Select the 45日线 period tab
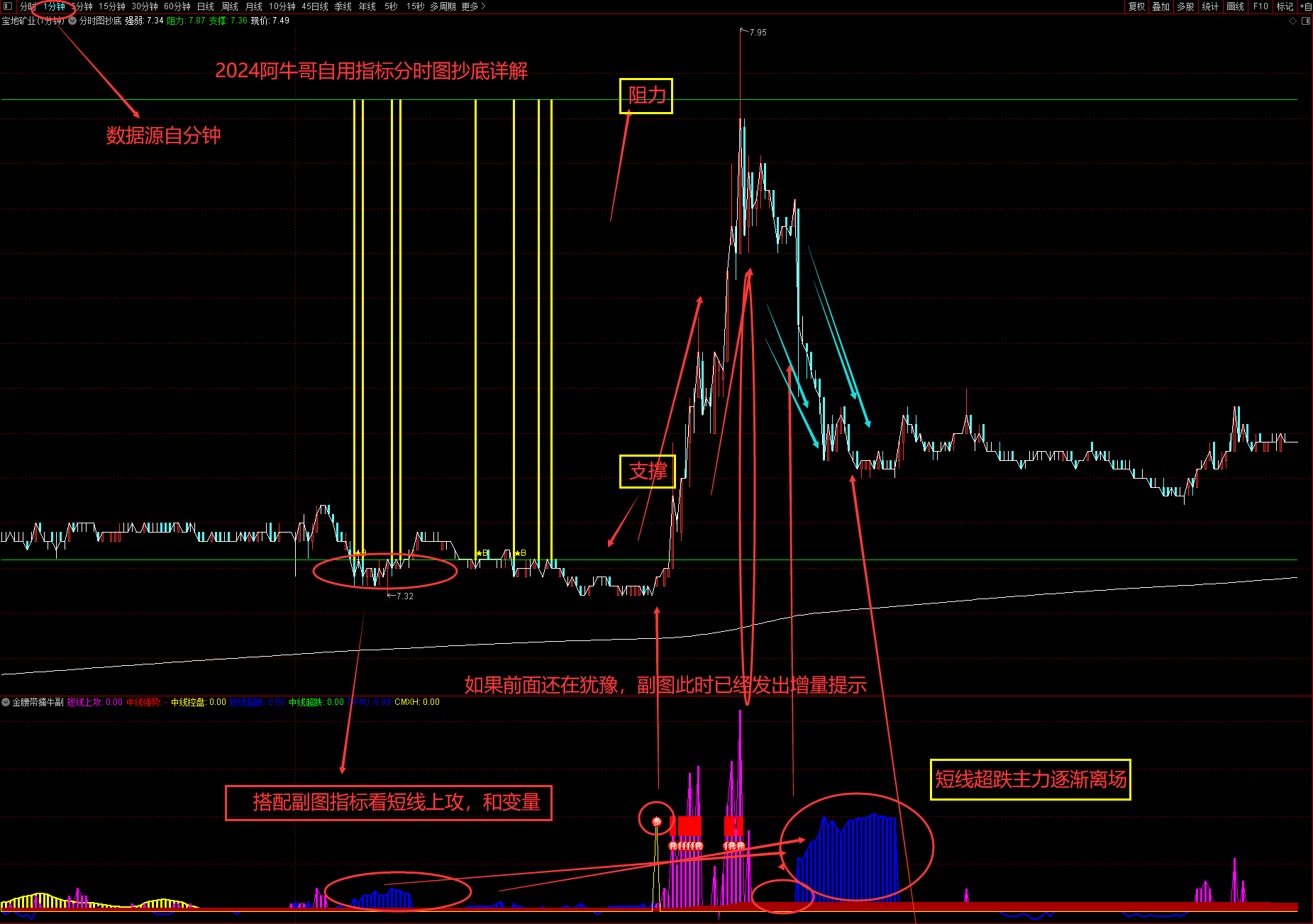The width and height of the screenshot is (1313, 924). coord(315,6)
